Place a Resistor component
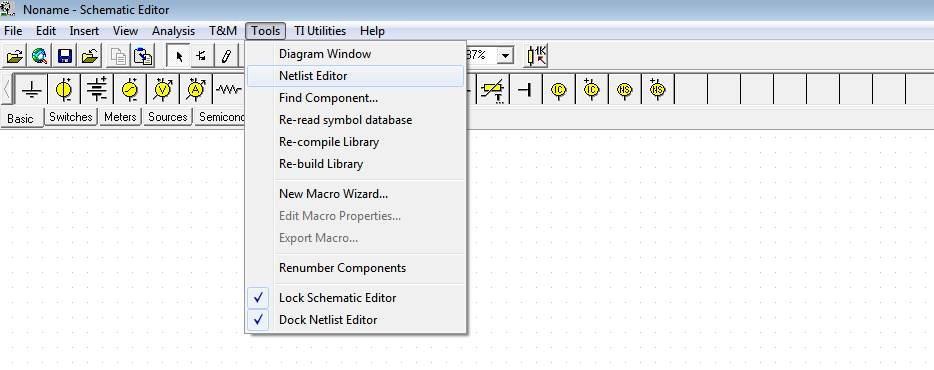 point(228,89)
